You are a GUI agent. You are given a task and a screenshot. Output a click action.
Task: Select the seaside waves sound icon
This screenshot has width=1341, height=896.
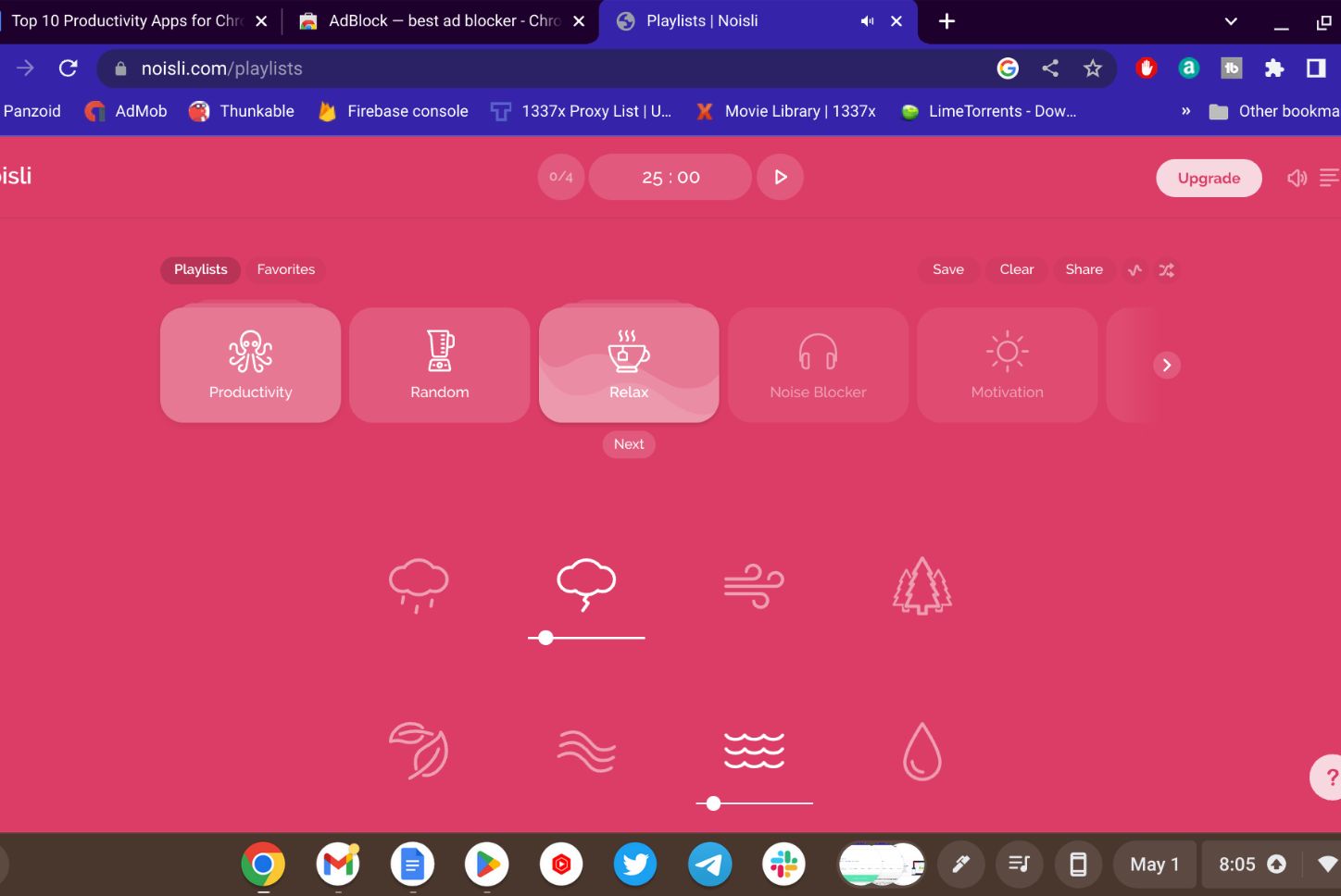[x=754, y=750]
